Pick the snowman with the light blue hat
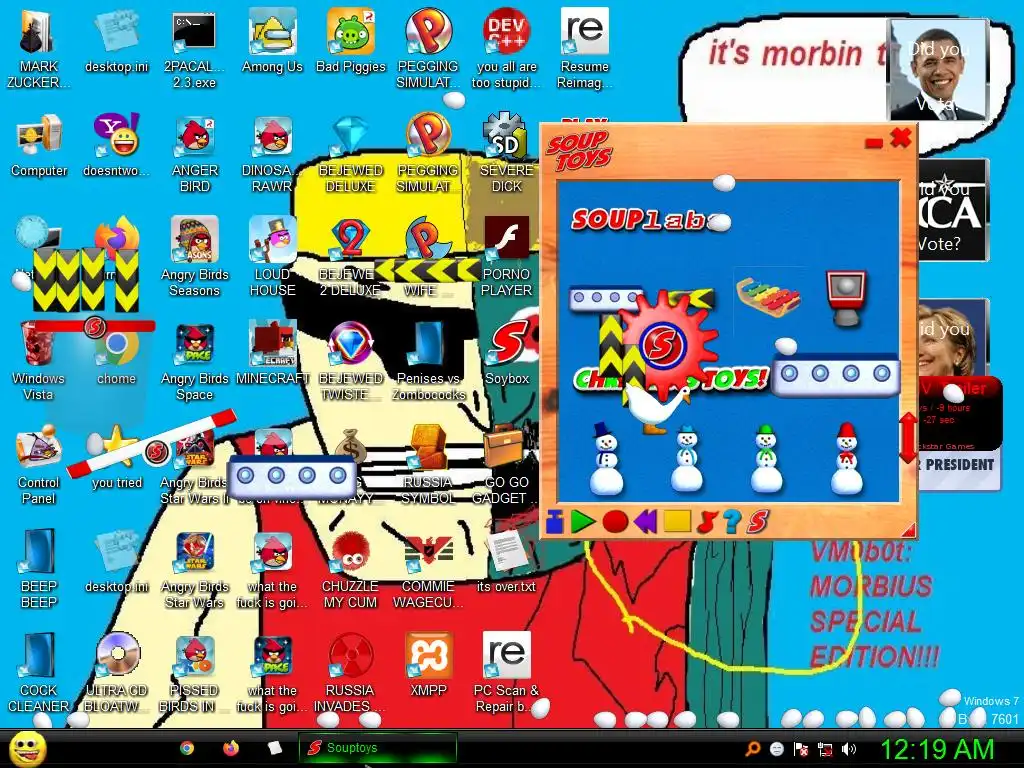 coord(686,458)
